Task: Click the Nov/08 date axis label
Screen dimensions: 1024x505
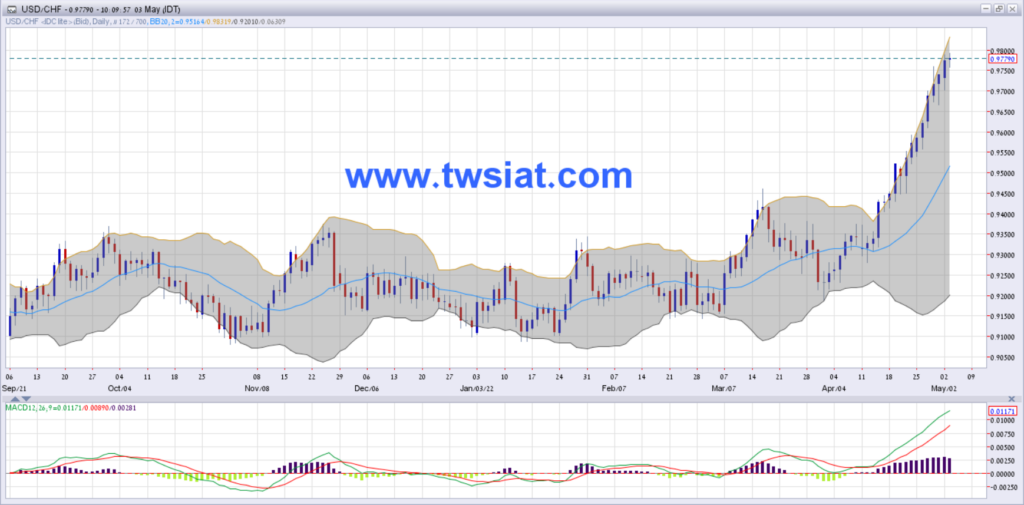Action: pos(257,388)
